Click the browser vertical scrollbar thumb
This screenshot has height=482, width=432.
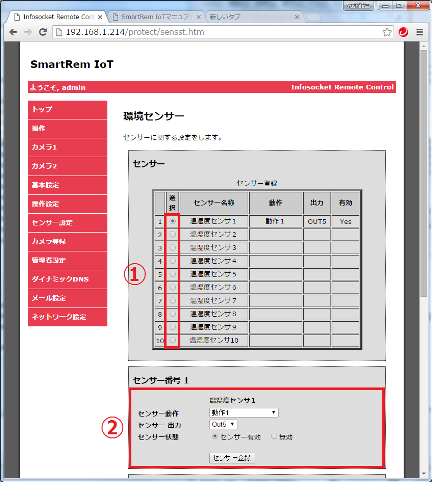coord(424,173)
